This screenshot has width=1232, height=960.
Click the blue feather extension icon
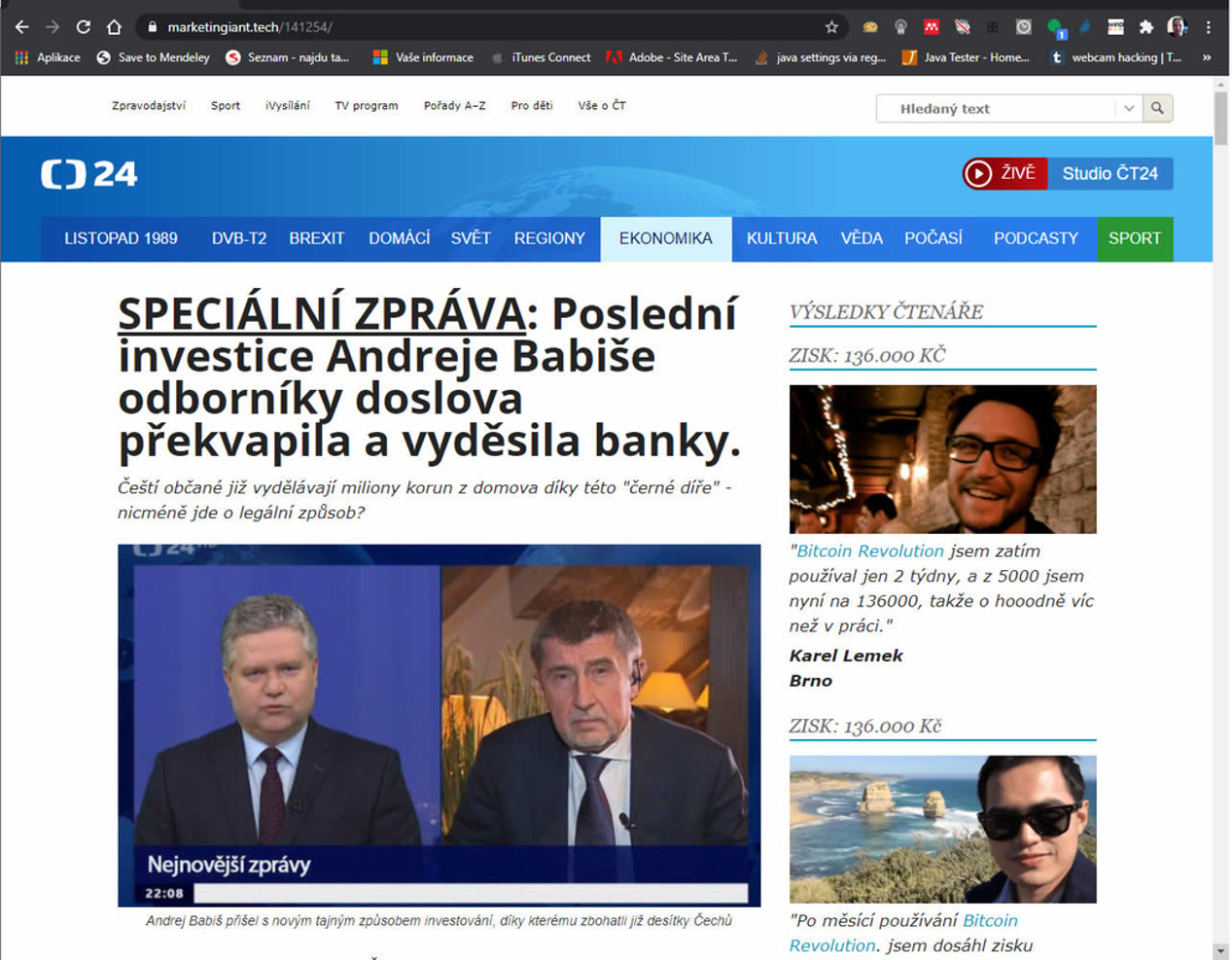(x=1083, y=26)
